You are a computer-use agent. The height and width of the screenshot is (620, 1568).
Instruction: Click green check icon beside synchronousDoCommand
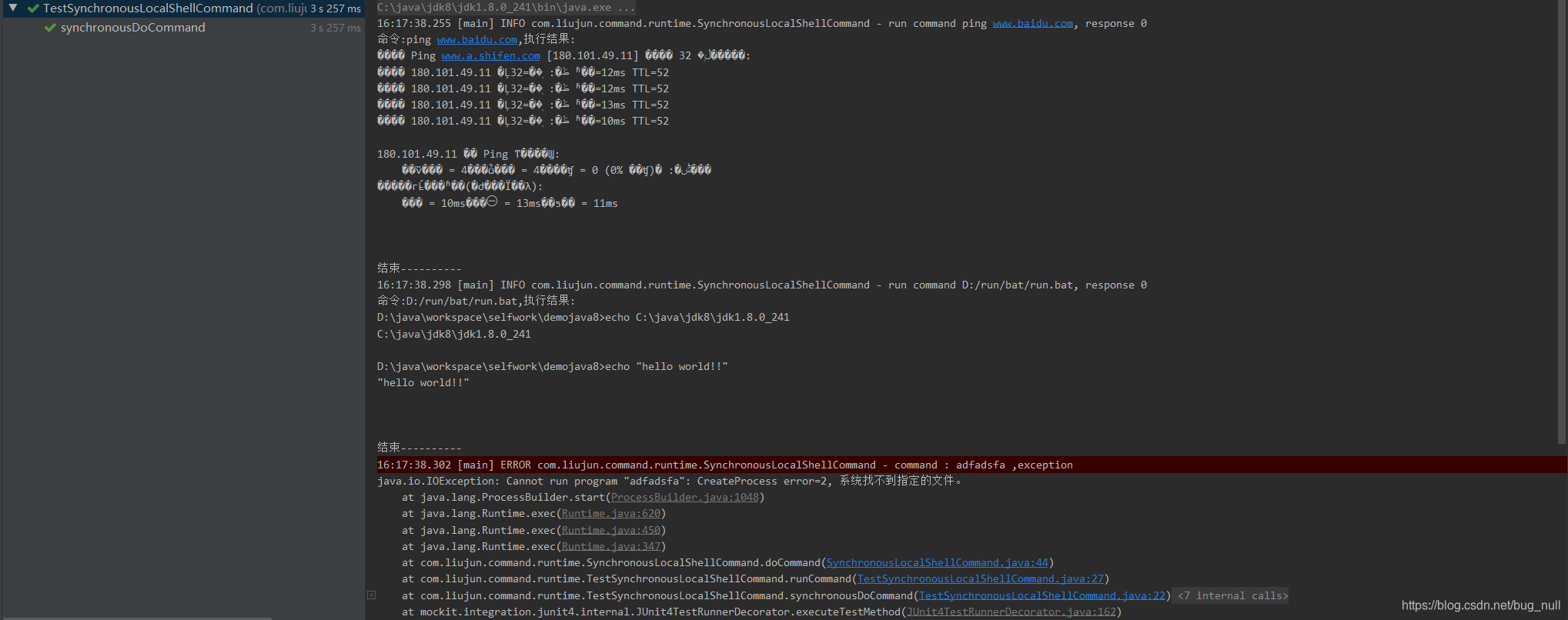coord(50,28)
